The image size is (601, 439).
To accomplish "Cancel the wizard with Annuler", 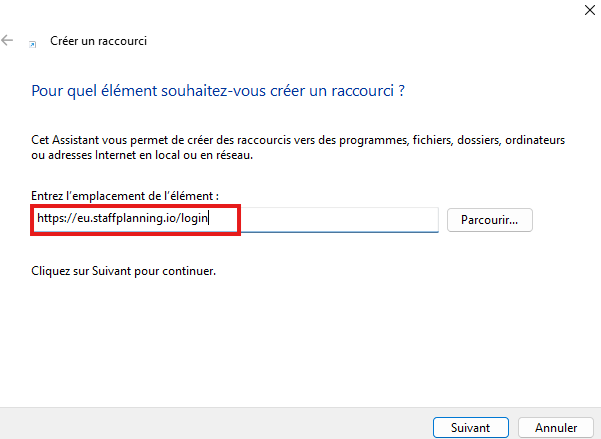I will (556, 427).
